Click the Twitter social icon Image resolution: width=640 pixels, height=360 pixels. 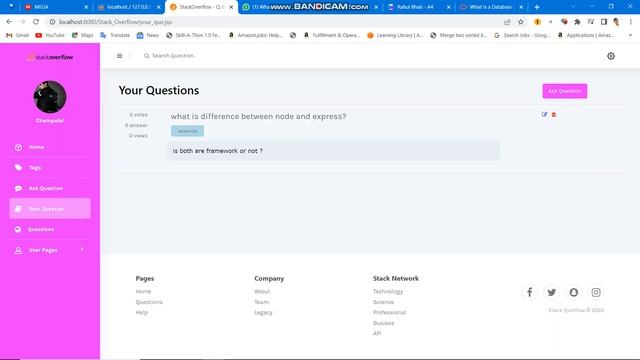click(551, 292)
